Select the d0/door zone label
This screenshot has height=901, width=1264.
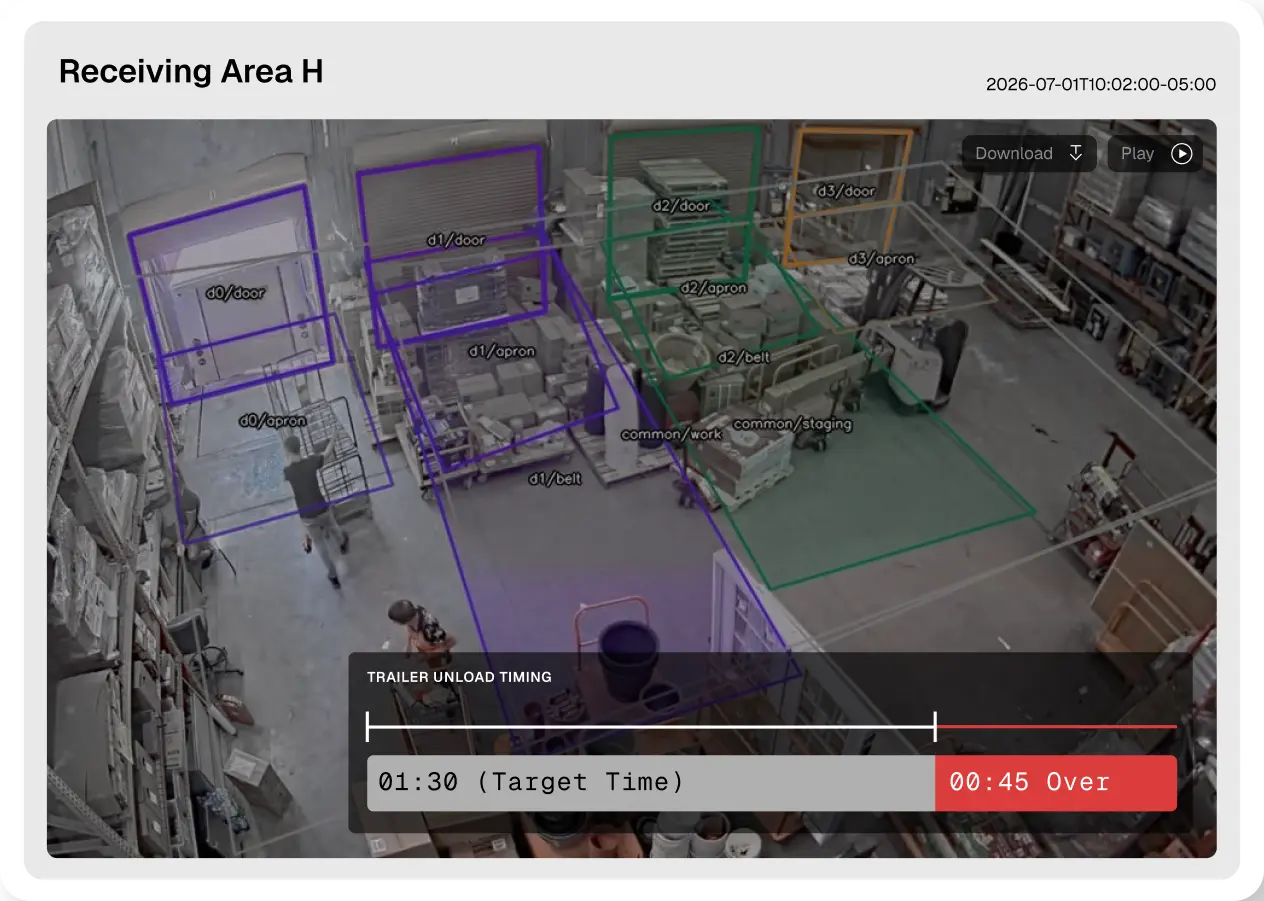236,293
